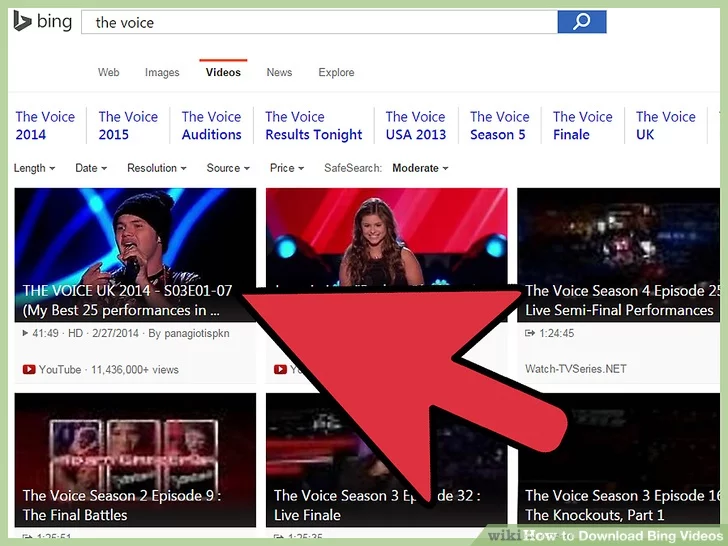Open the Explore tab
Viewport: 728px width, 546px height.
pos(336,72)
